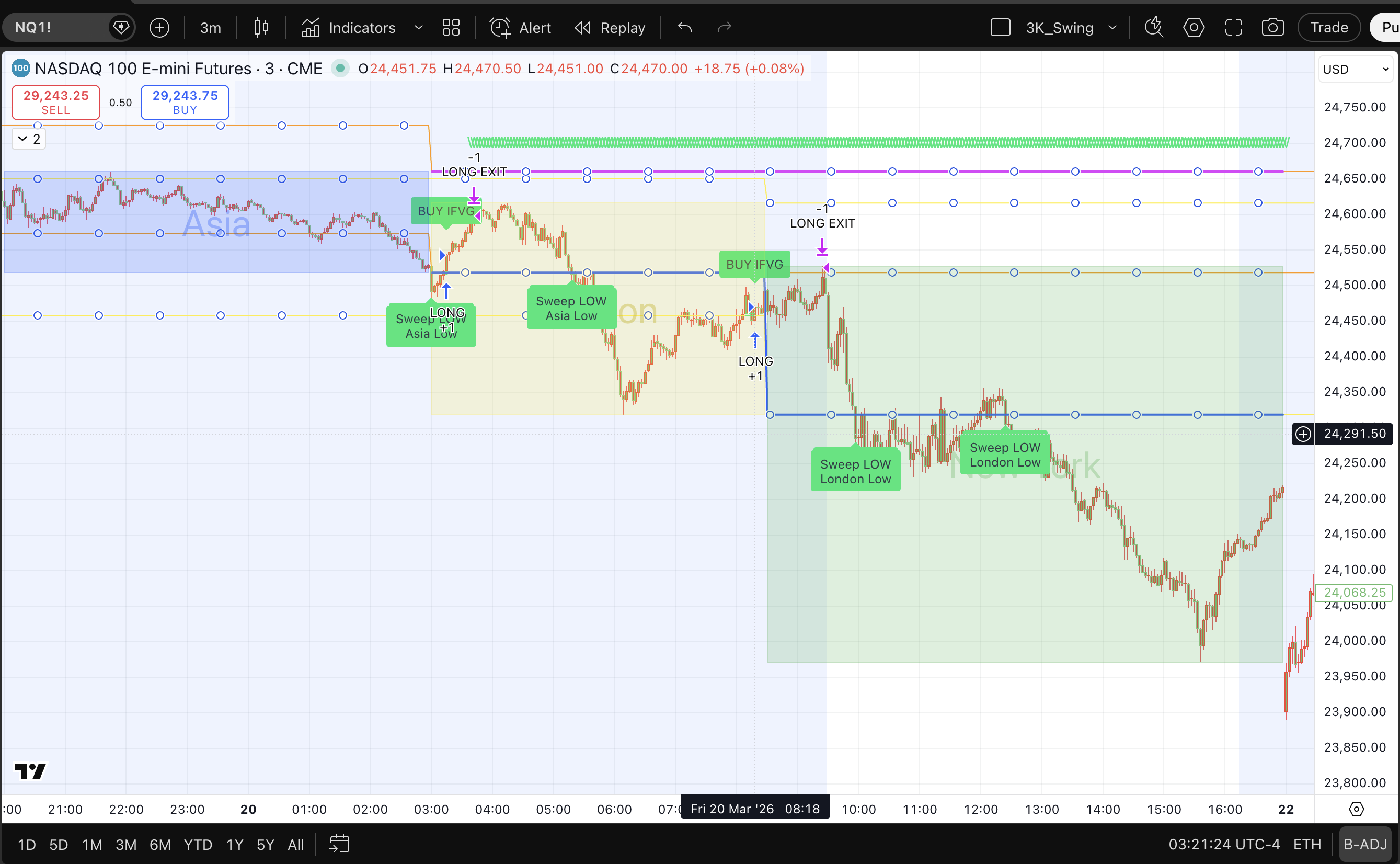Toggle the ETH session setting
This screenshot has width=1400, height=864.
(1307, 845)
